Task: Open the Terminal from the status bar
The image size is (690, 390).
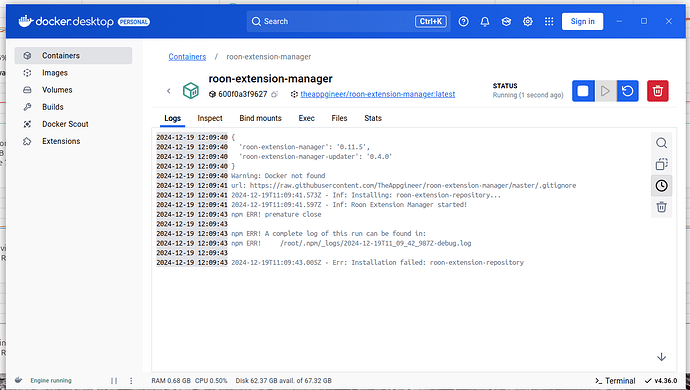Action: [615, 381]
